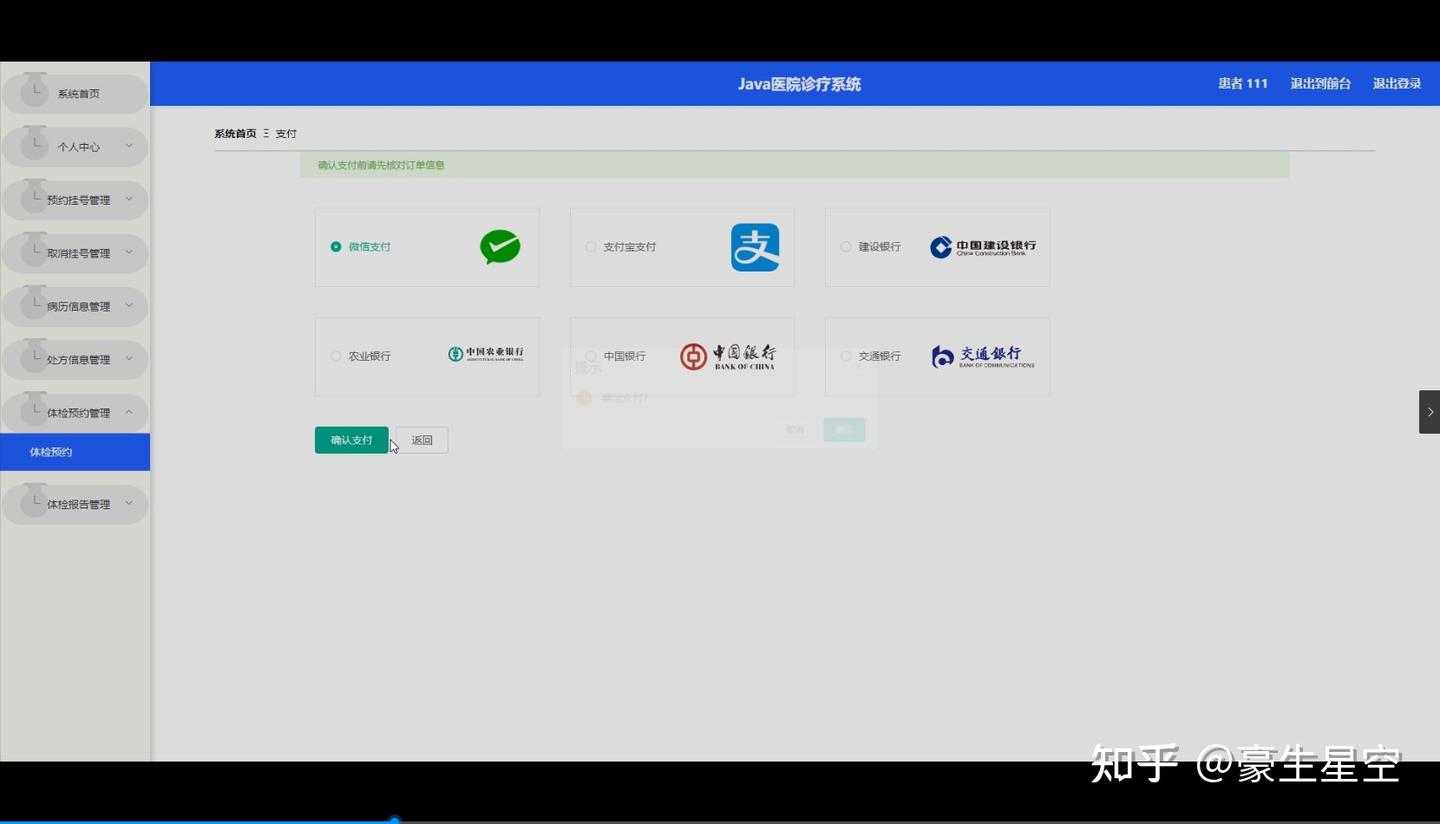This screenshot has height=824, width=1440.
Task: Click 退出登录 in the header
Action: coord(1397,84)
